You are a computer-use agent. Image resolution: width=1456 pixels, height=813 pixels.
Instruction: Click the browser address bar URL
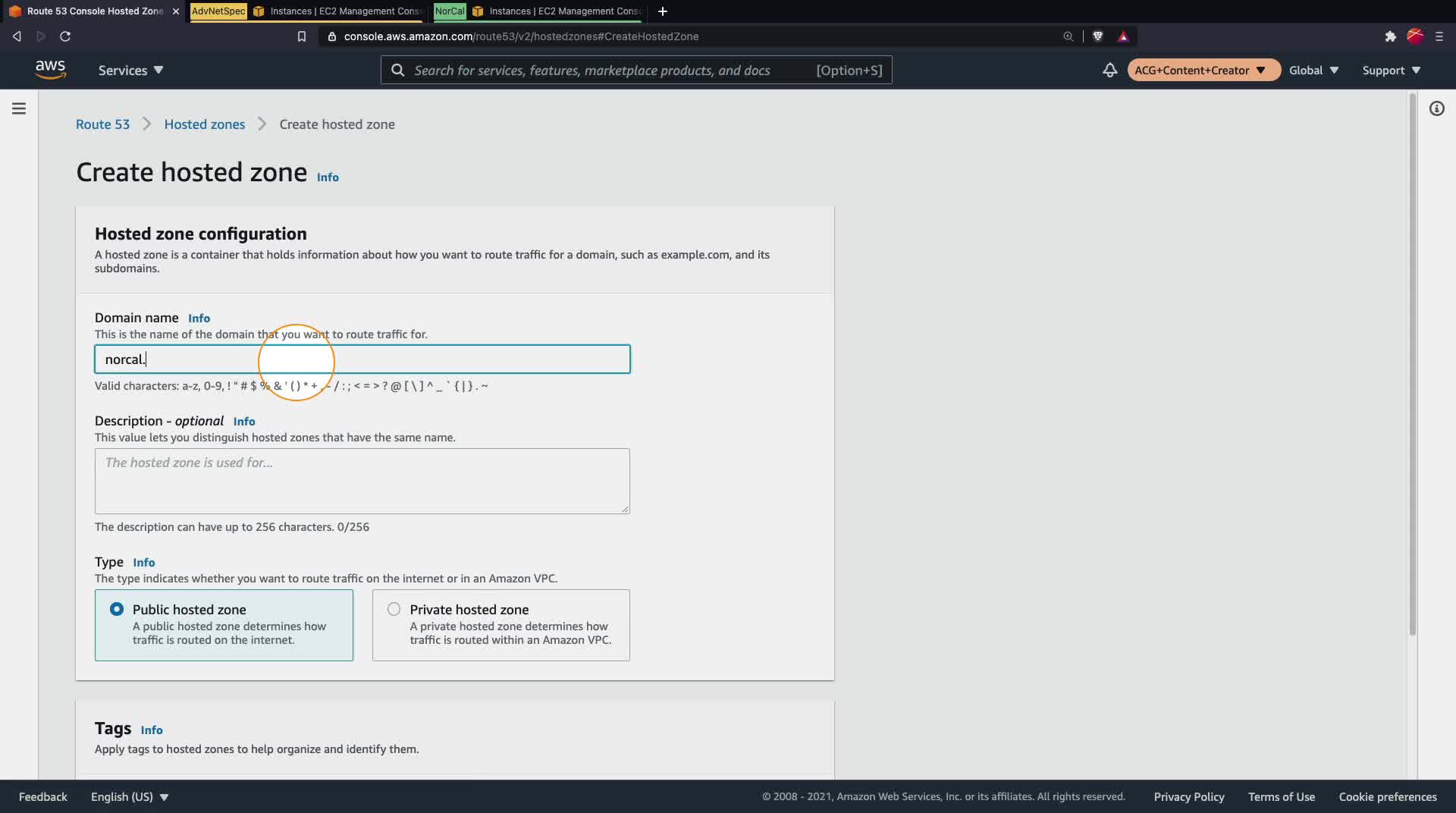pos(521,36)
